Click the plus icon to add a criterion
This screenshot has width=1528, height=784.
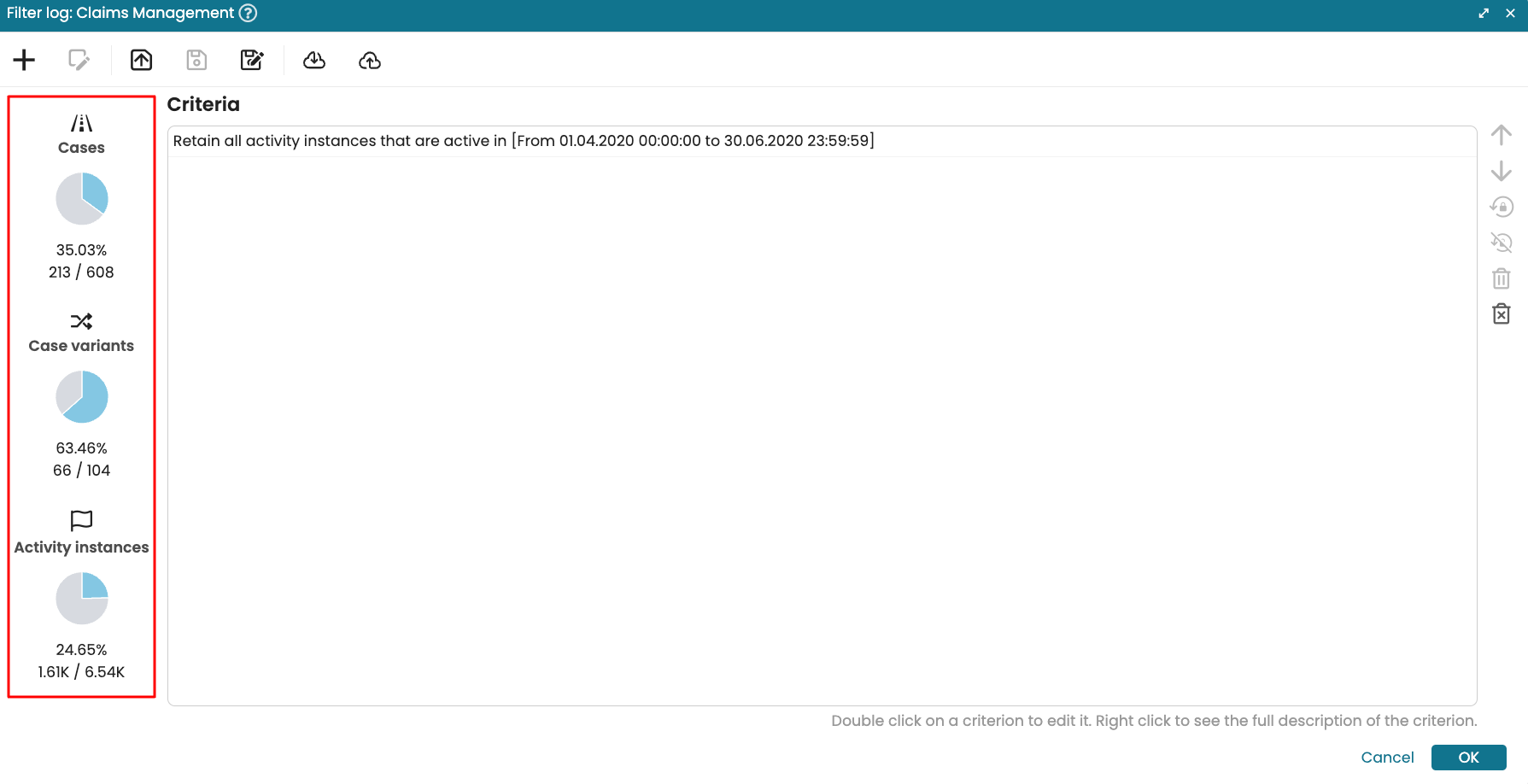pos(24,60)
